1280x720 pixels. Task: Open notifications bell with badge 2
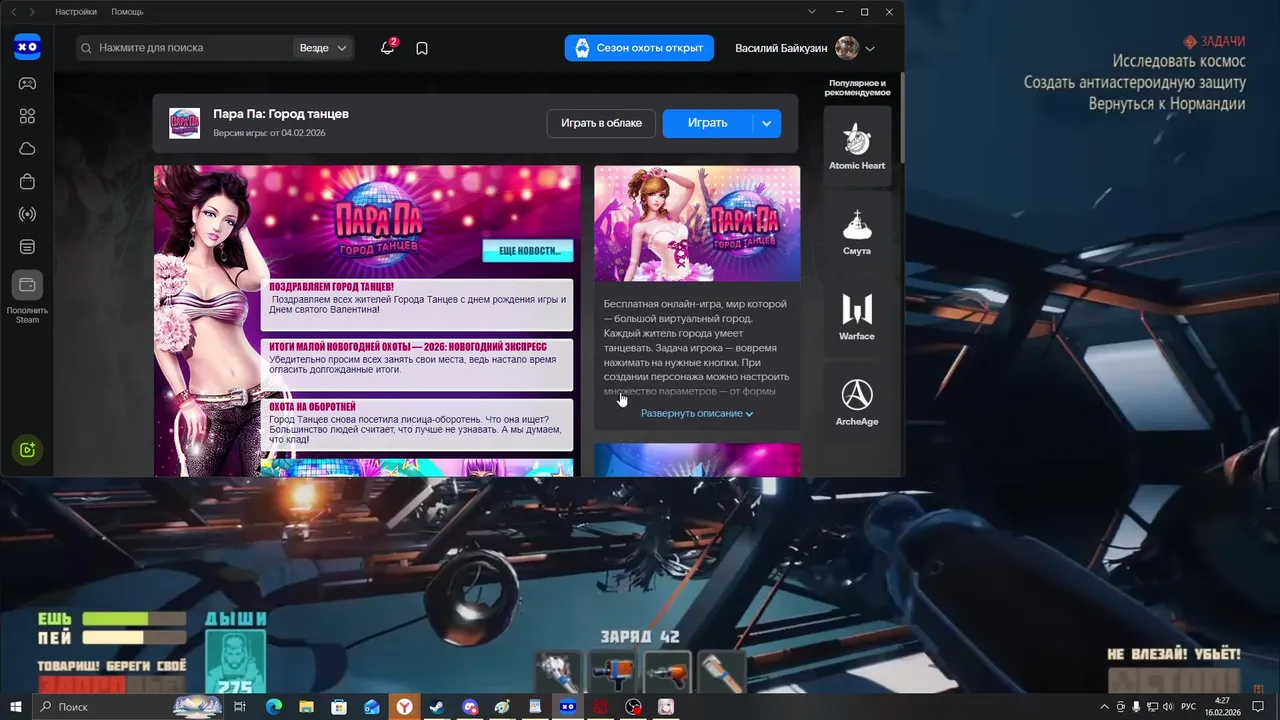point(388,47)
